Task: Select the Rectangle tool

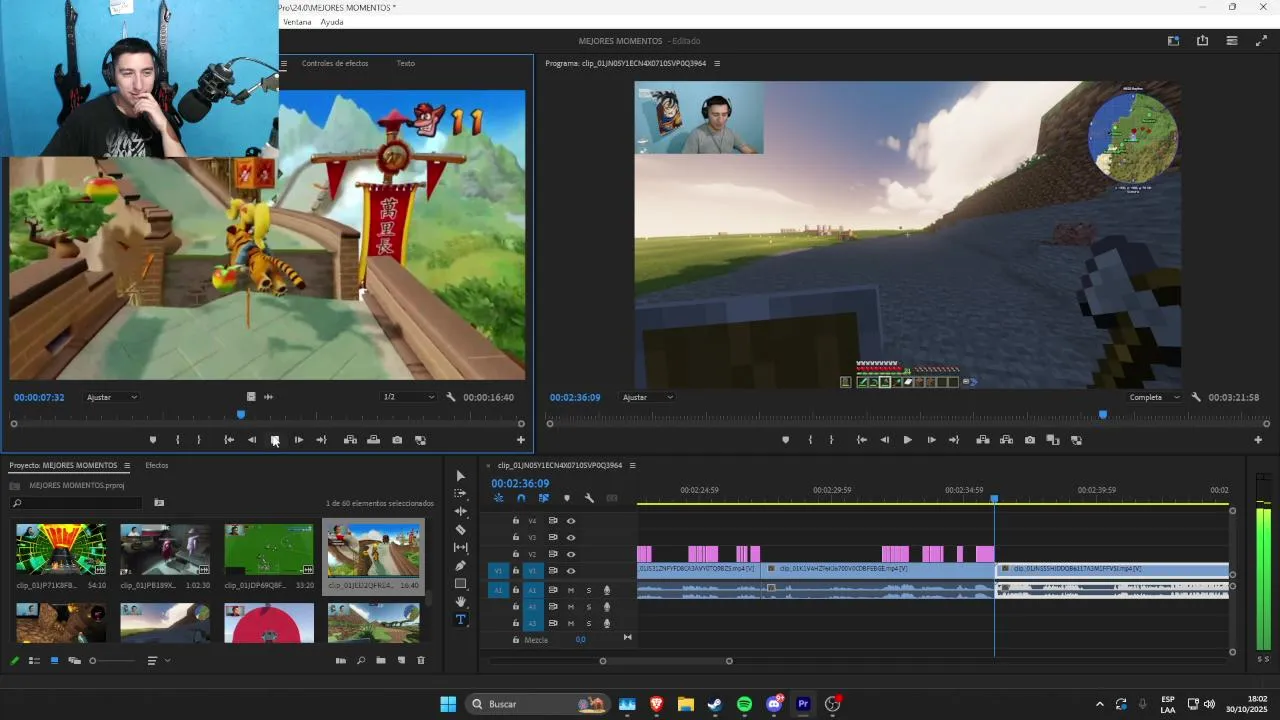Action: (x=460, y=583)
